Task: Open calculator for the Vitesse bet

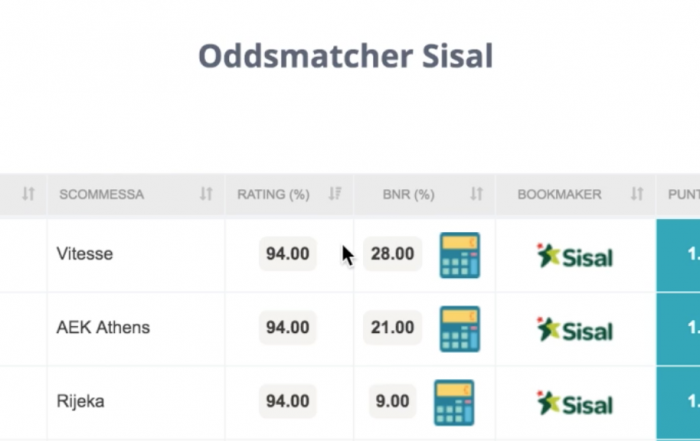Action: tap(459, 255)
